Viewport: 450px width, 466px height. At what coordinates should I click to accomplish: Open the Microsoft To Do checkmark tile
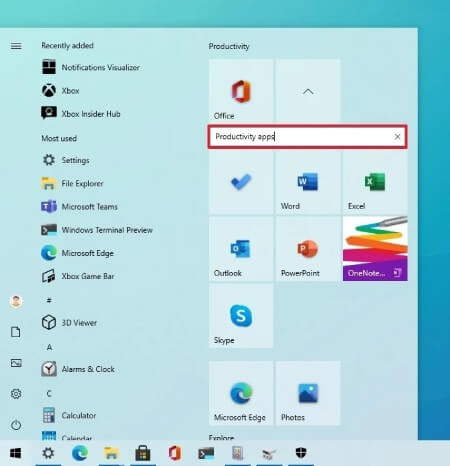pos(241,182)
